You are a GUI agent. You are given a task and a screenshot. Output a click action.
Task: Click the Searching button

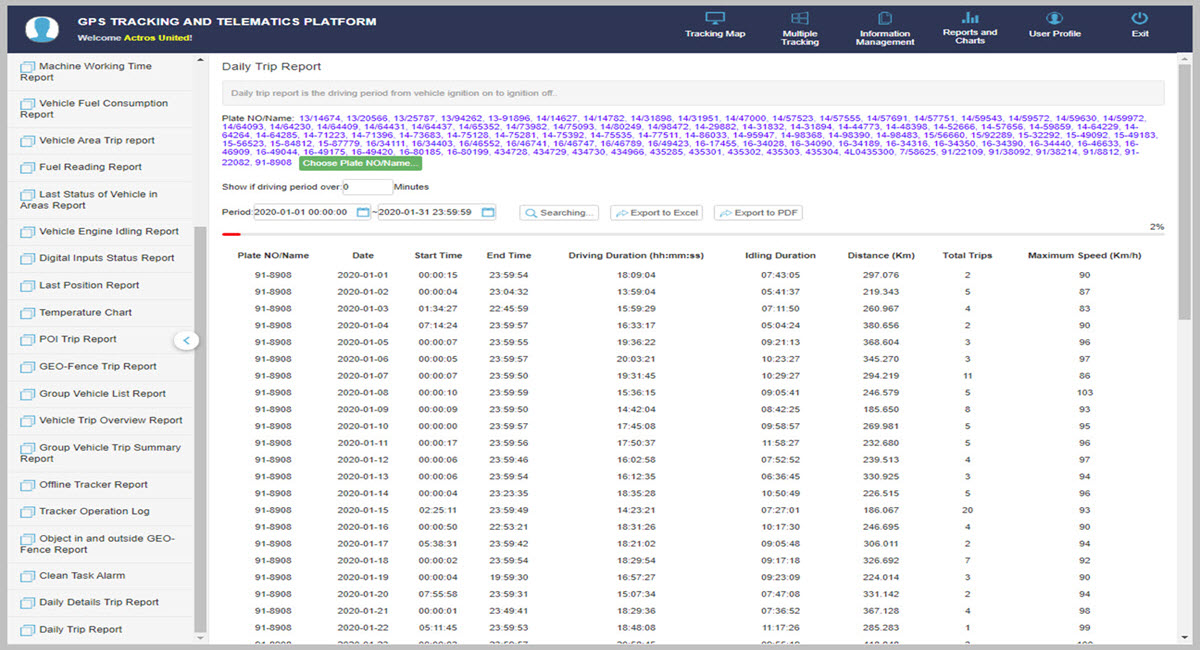coord(559,213)
